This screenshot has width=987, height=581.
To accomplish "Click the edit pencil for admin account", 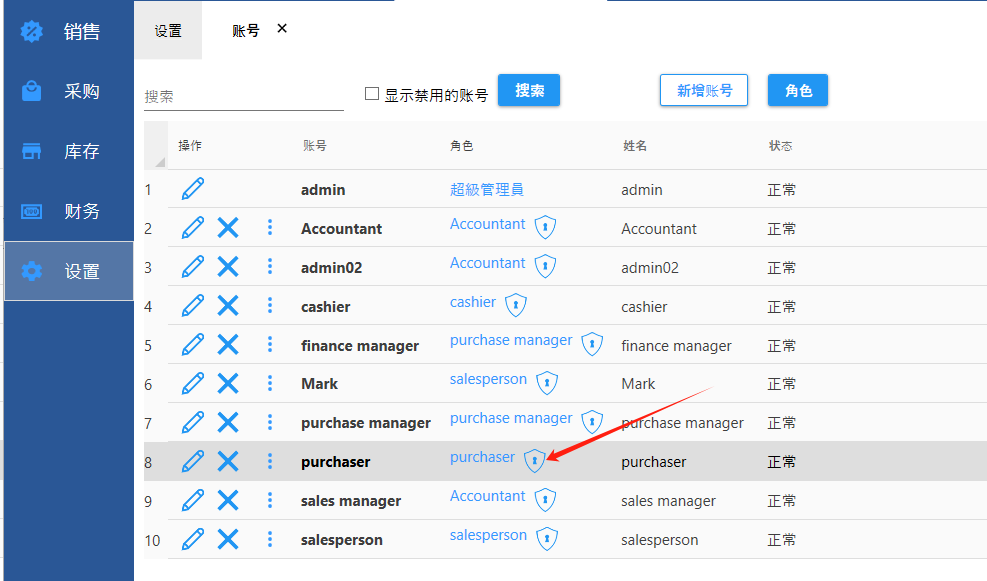I will (x=193, y=189).
